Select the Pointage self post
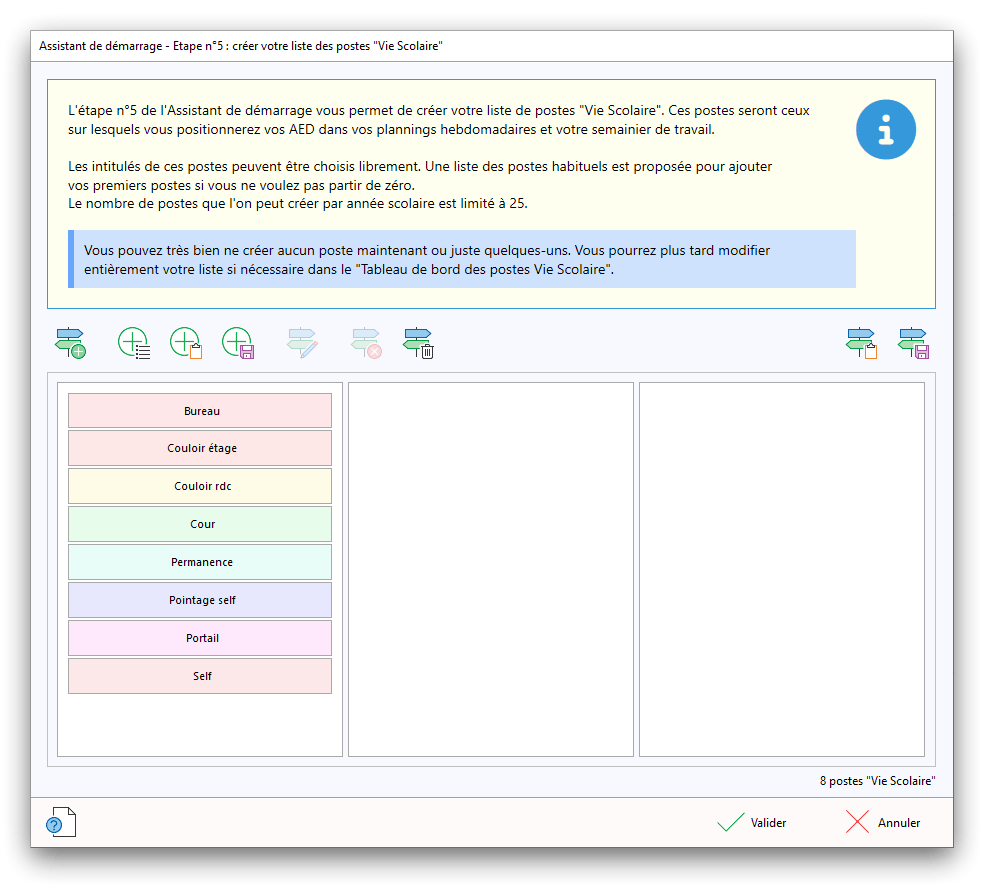 200,600
